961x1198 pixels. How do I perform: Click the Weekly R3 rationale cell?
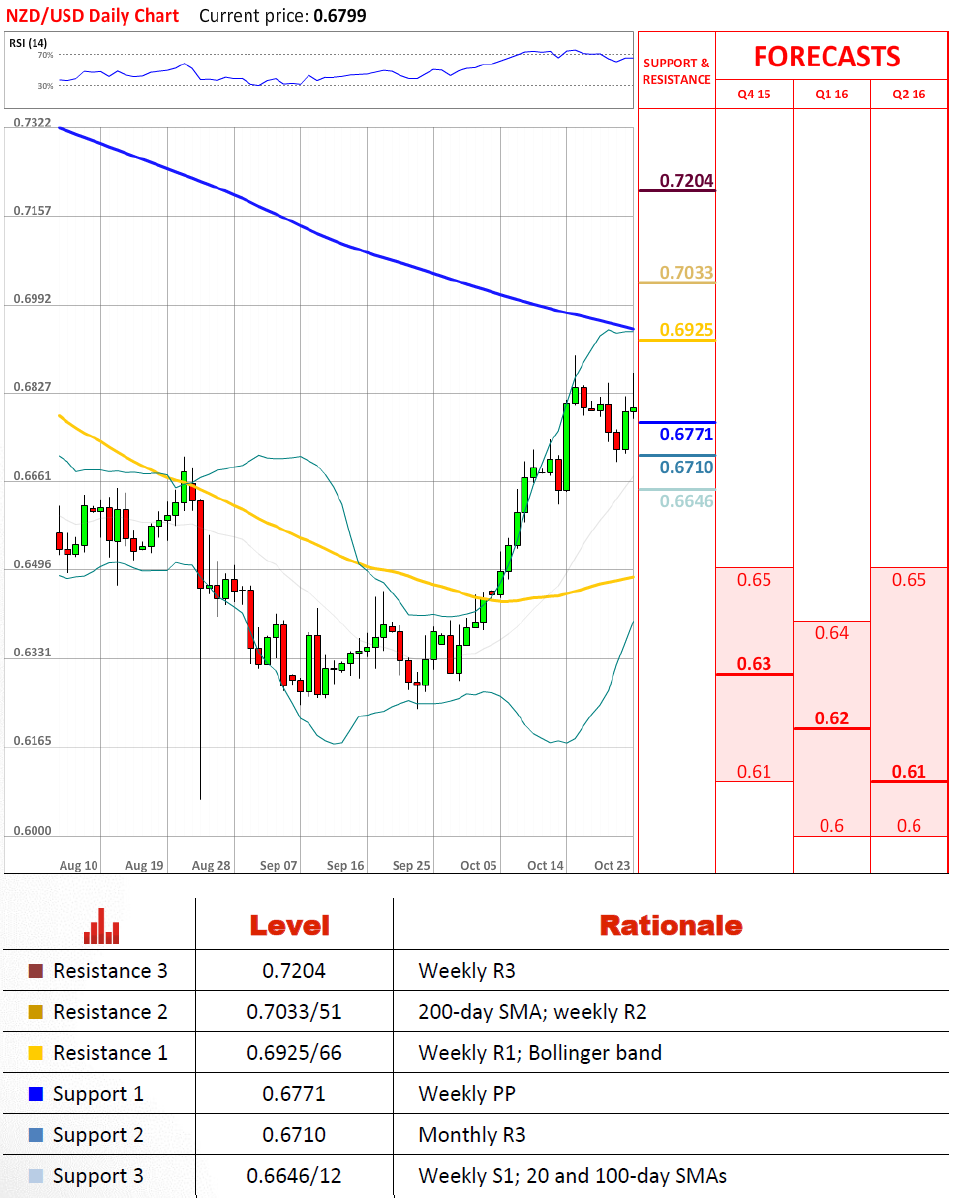coord(467,971)
